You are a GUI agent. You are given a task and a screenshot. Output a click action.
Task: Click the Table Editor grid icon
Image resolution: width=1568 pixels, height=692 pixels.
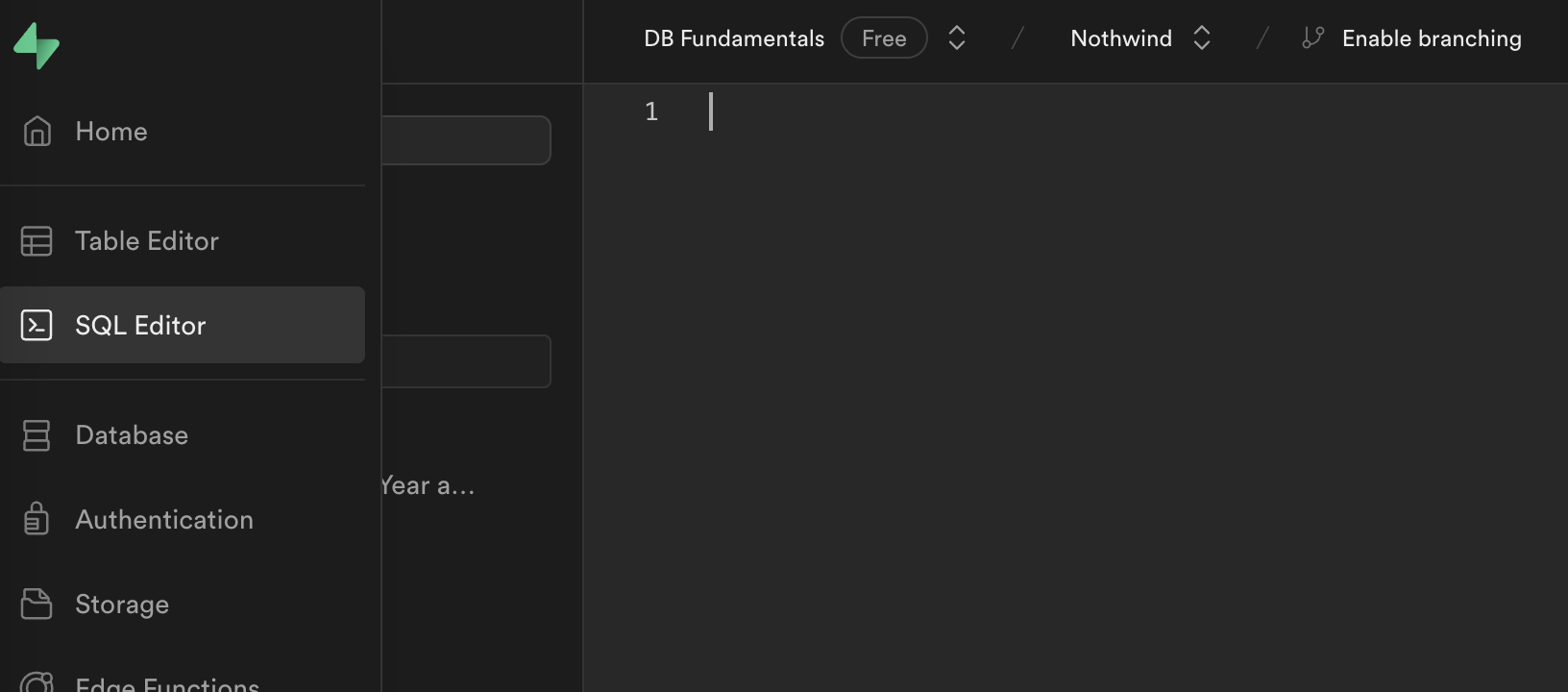[x=37, y=241]
